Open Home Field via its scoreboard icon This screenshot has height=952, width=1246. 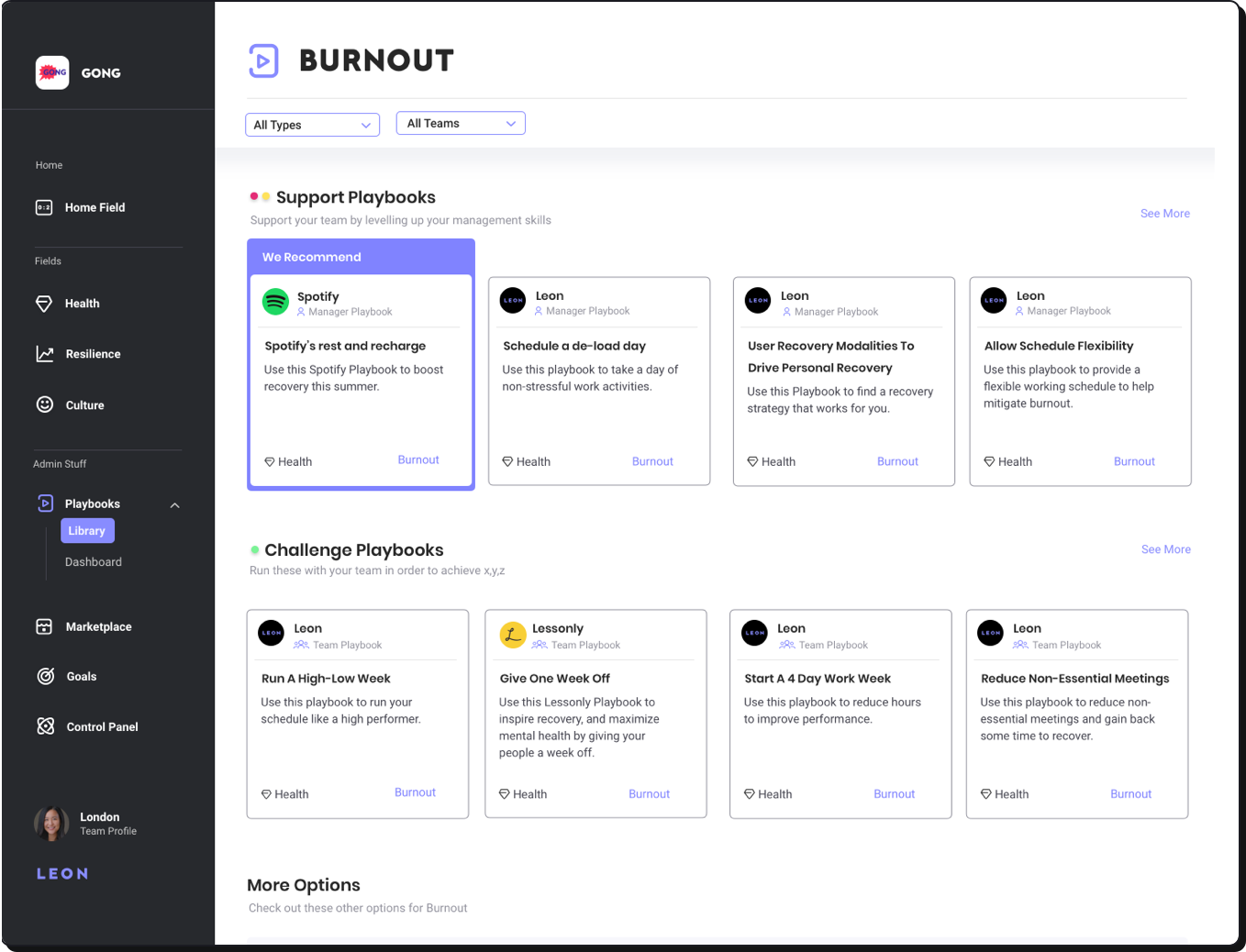pyautogui.click(x=44, y=207)
